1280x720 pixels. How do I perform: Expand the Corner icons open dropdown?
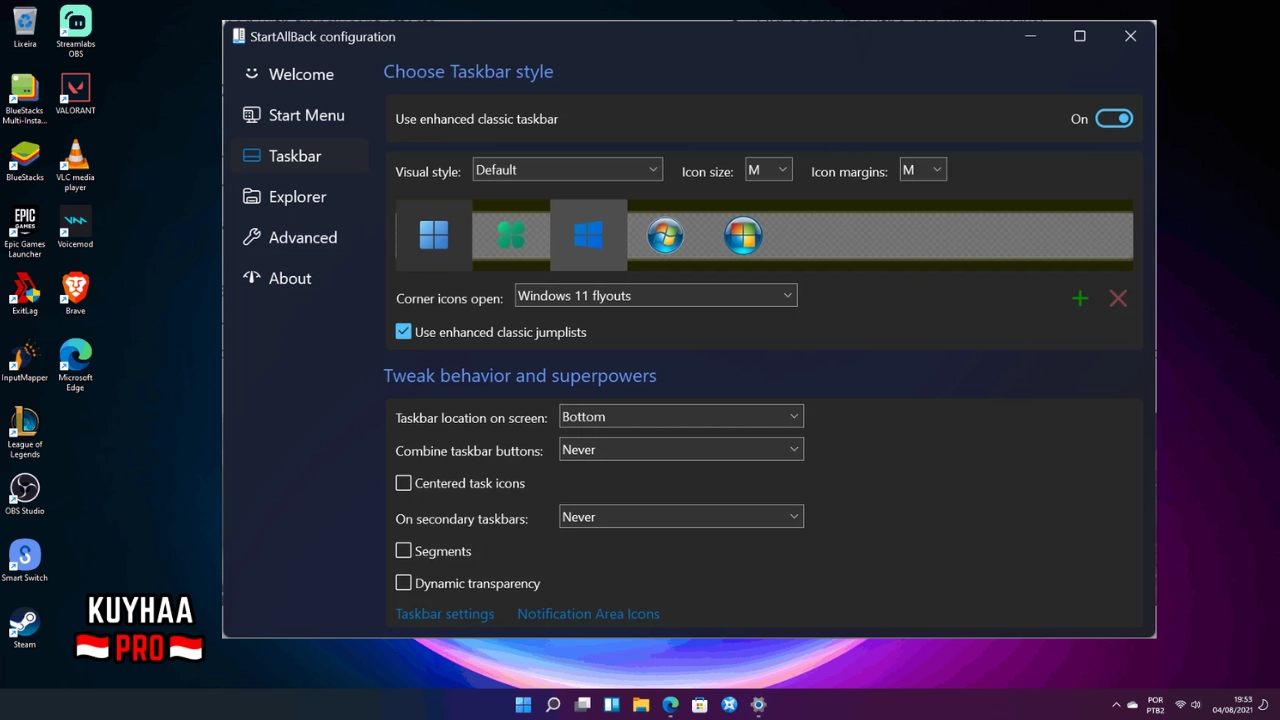pyautogui.click(x=655, y=296)
